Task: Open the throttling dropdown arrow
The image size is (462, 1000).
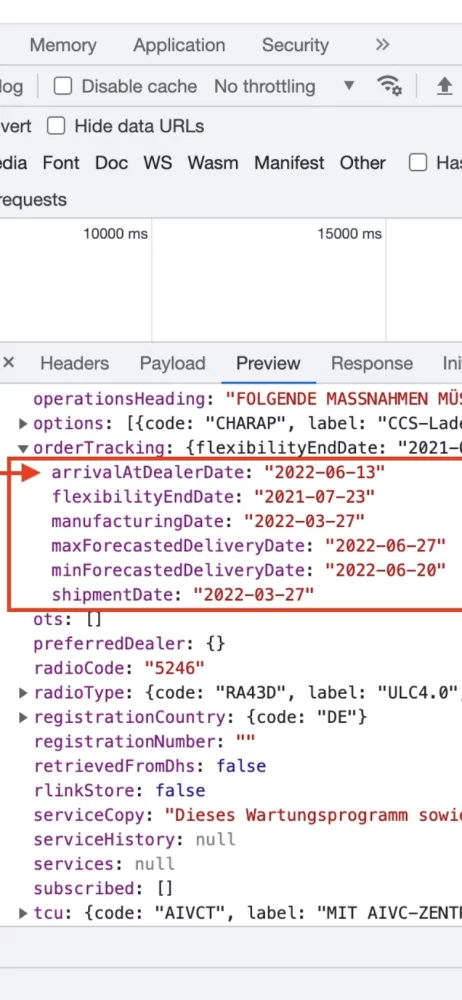Action: tap(348, 85)
